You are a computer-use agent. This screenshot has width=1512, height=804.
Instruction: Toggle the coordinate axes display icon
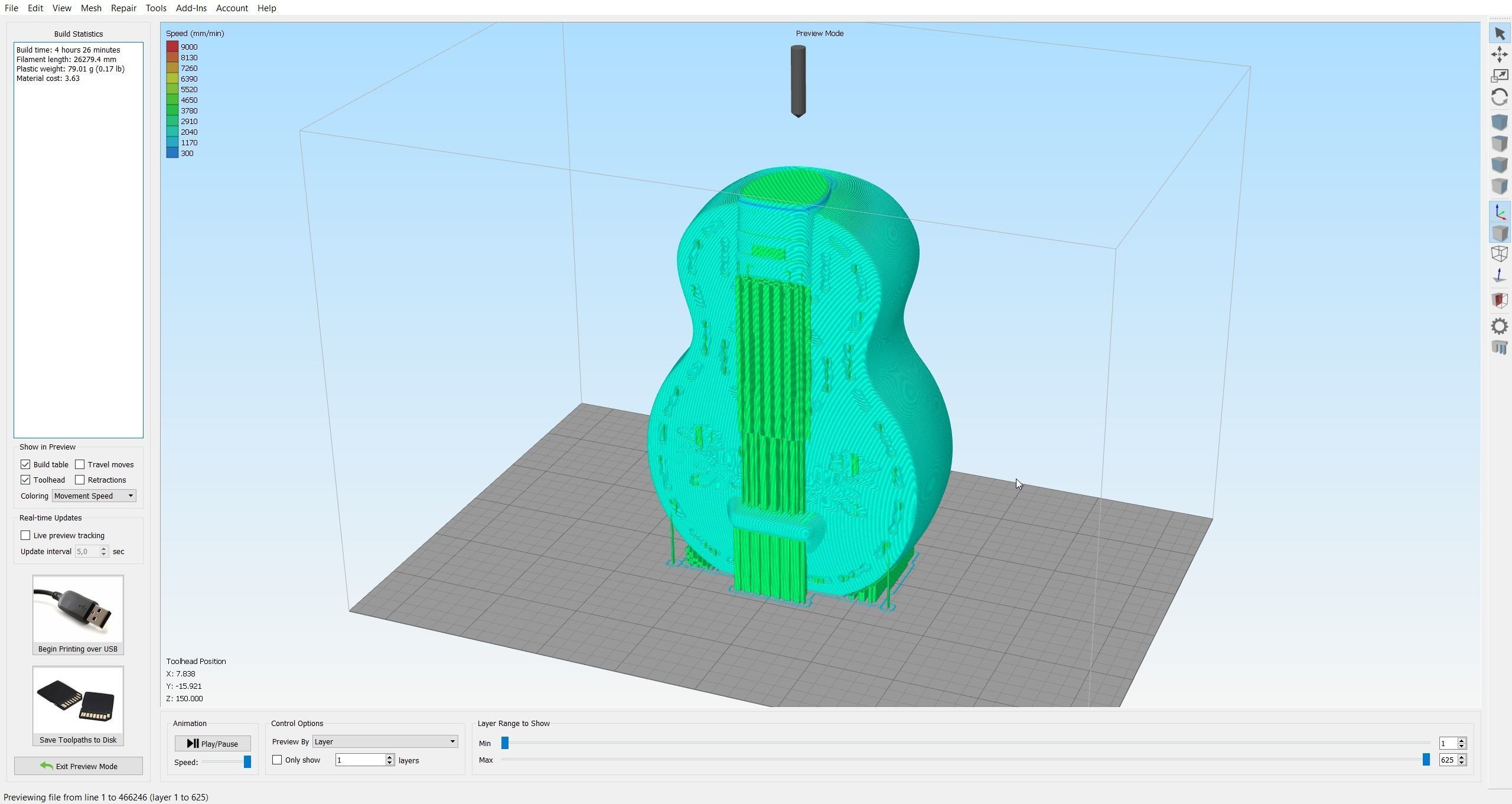tap(1499, 212)
